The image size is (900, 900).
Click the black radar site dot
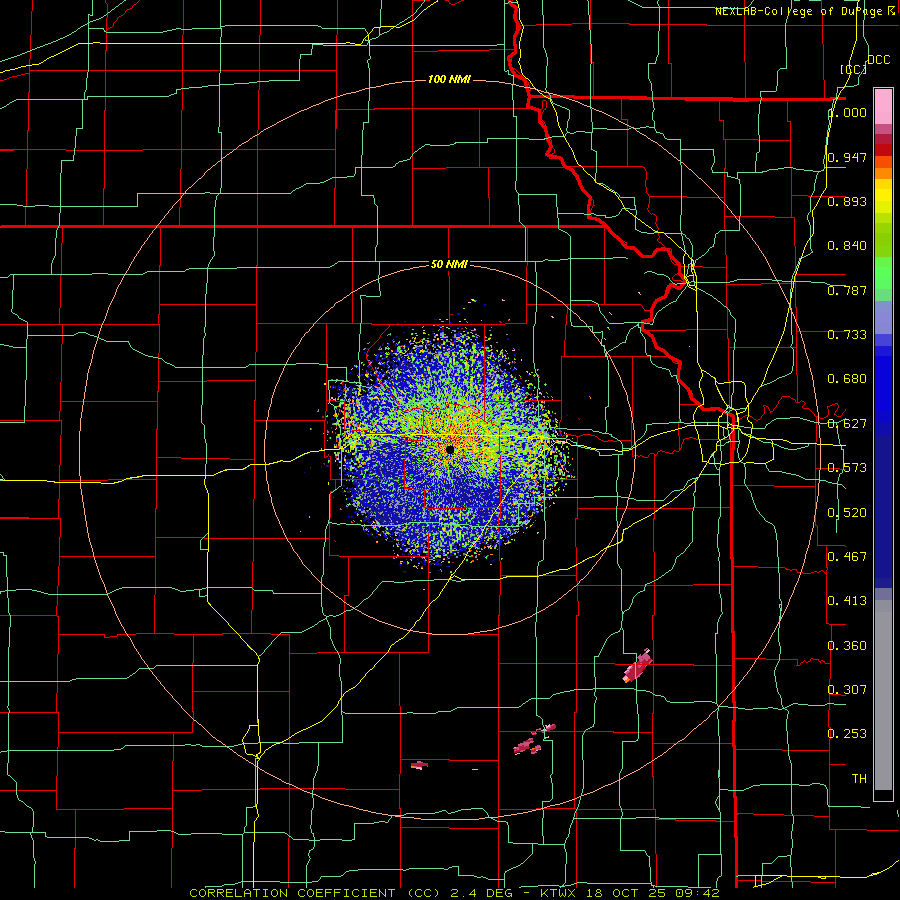click(450, 449)
